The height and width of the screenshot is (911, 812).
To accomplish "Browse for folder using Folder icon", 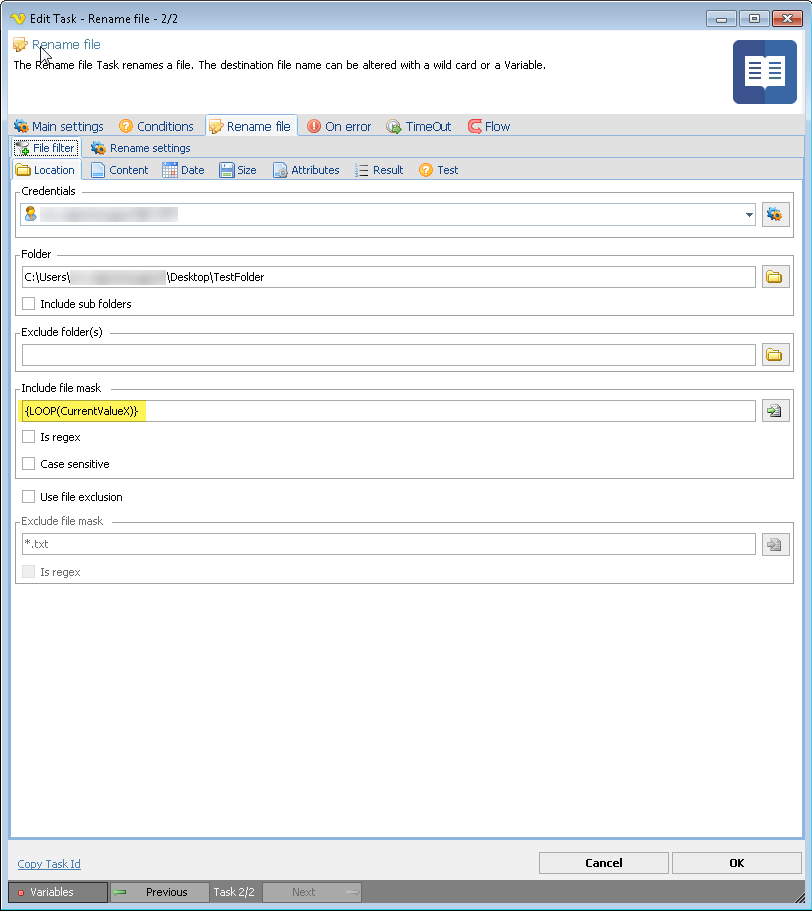I will pos(775,277).
